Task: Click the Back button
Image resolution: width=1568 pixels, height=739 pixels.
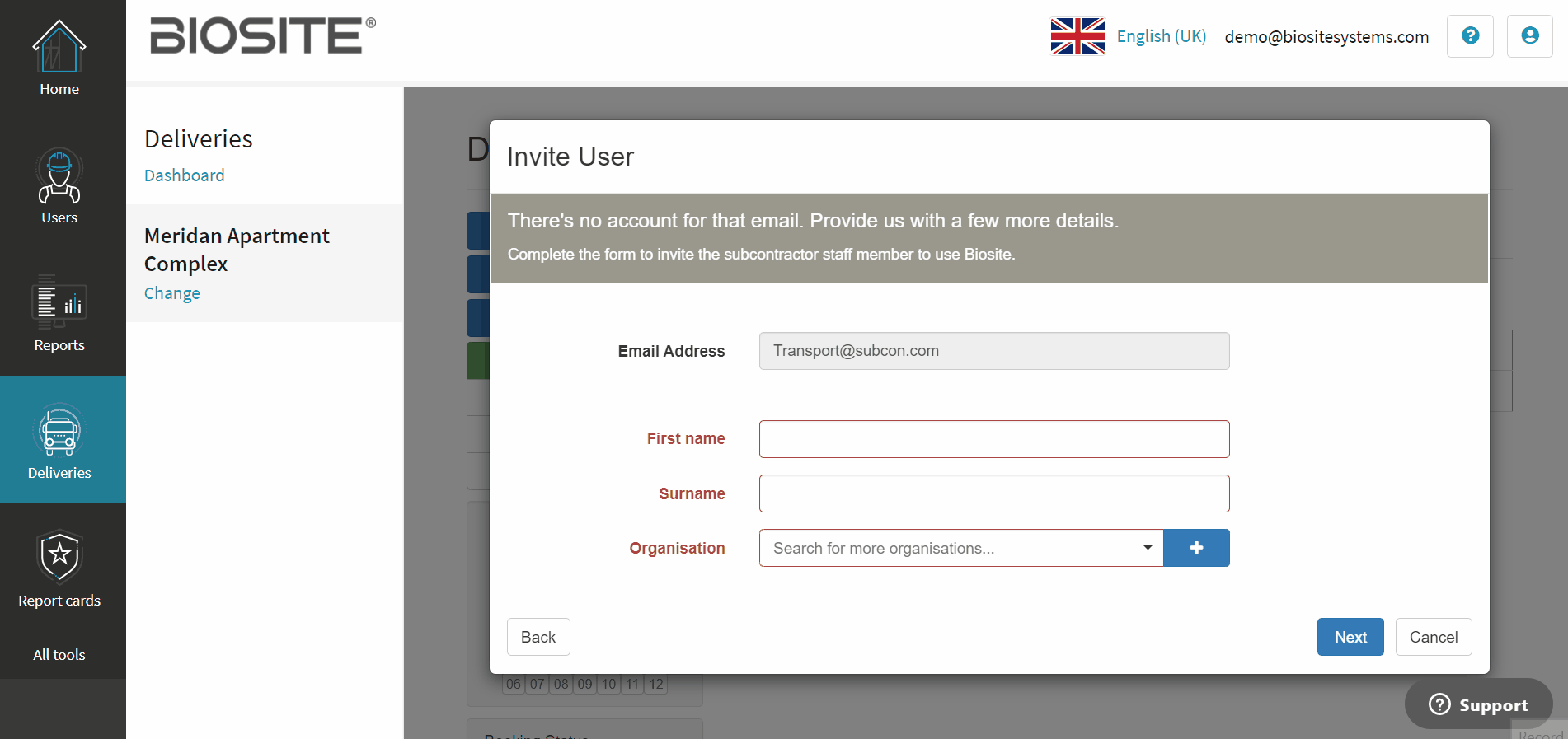Action: (538, 637)
